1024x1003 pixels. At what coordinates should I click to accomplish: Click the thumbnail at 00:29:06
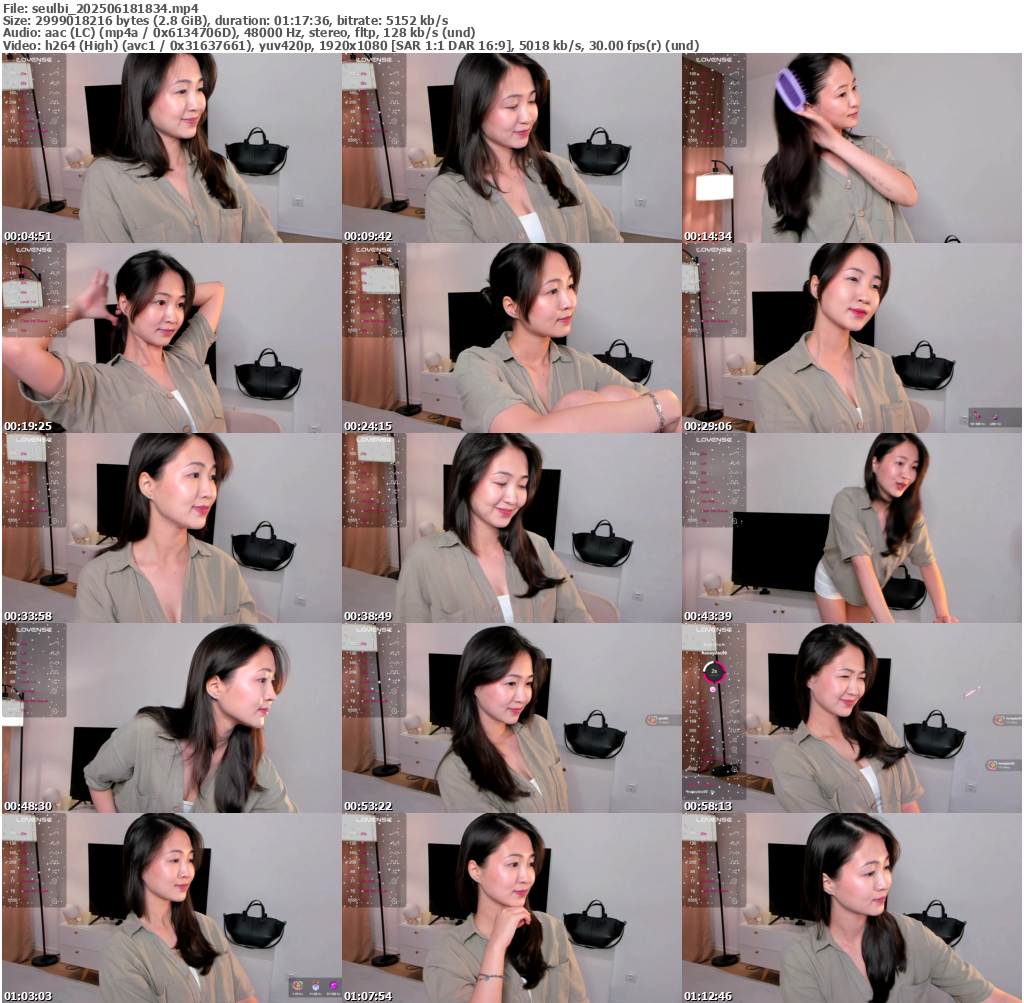tap(851, 338)
